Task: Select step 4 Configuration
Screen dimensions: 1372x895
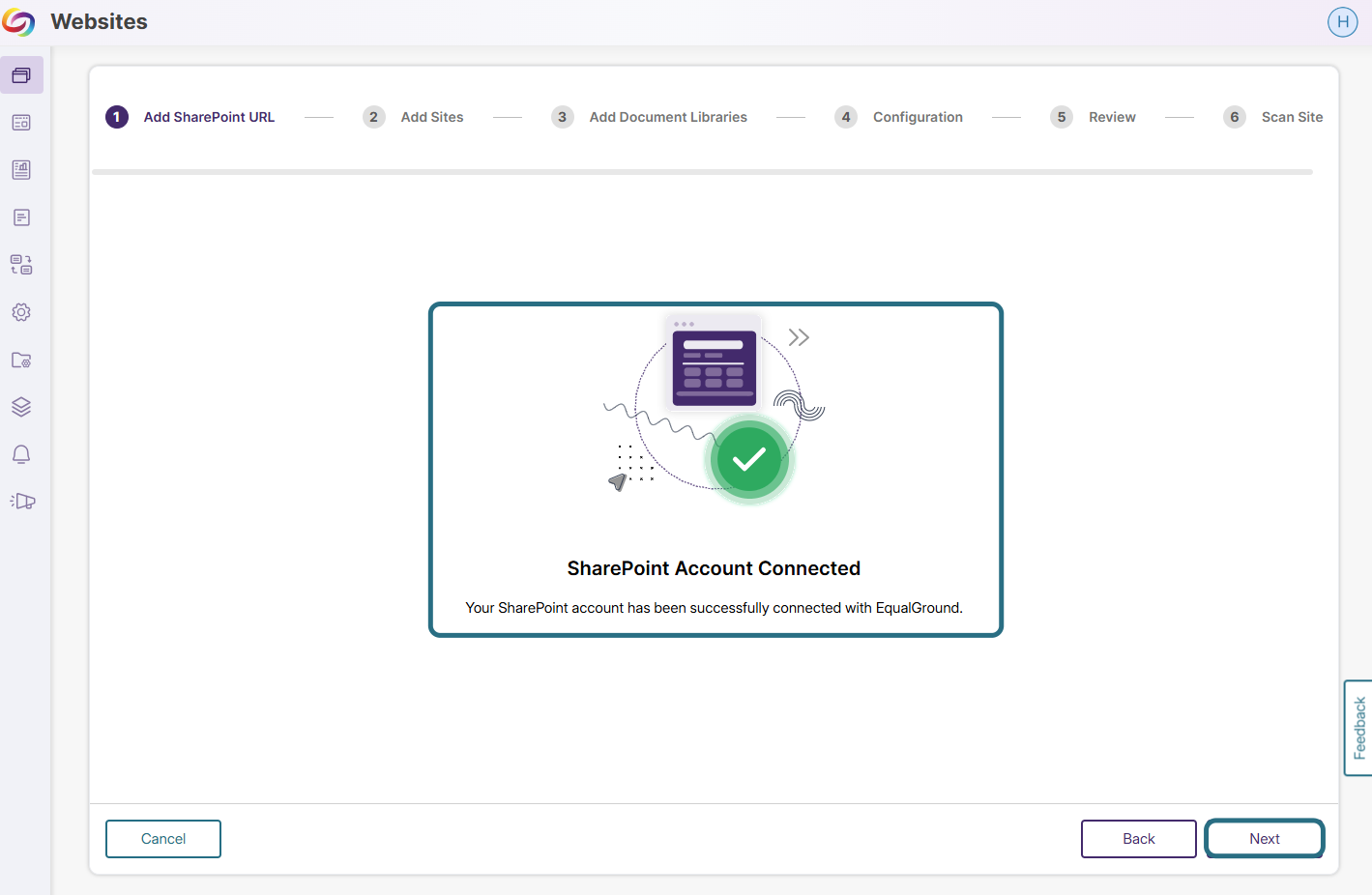Action: click(x=898, y=117)
